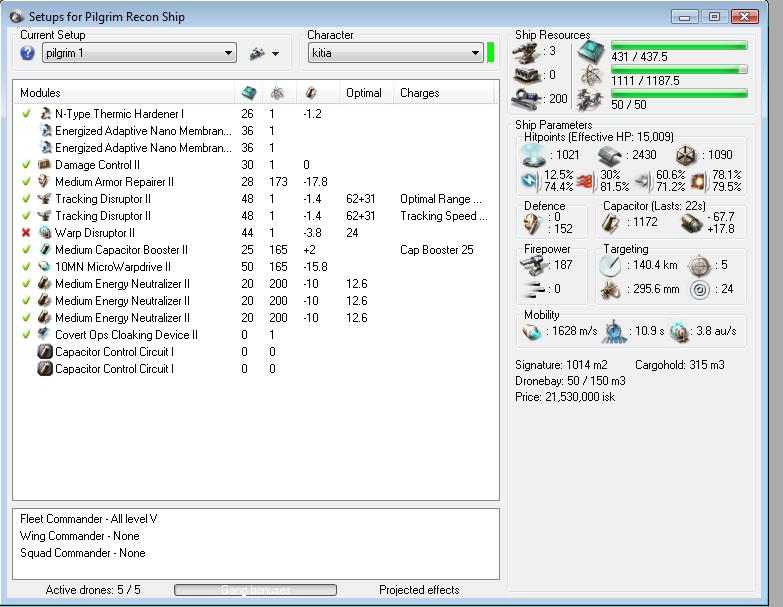Click the sensor strength icon showing 24
Screen dimensions: 783x607
coord(700,290)
